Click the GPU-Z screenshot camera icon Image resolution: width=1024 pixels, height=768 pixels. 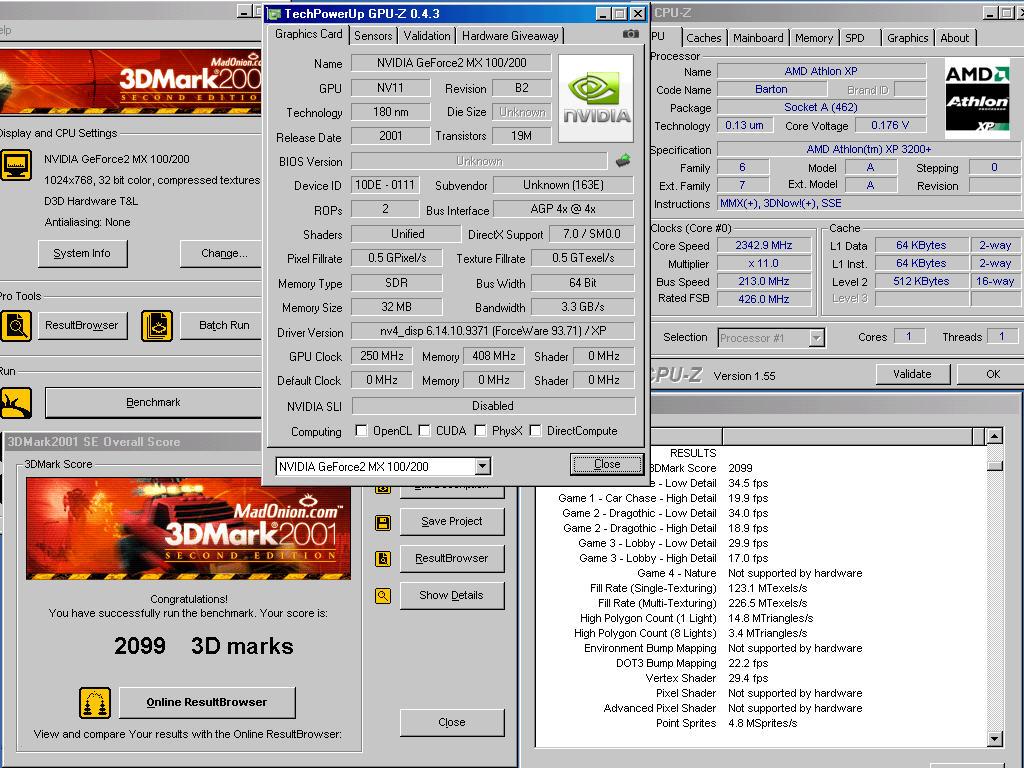click(630, 34)
